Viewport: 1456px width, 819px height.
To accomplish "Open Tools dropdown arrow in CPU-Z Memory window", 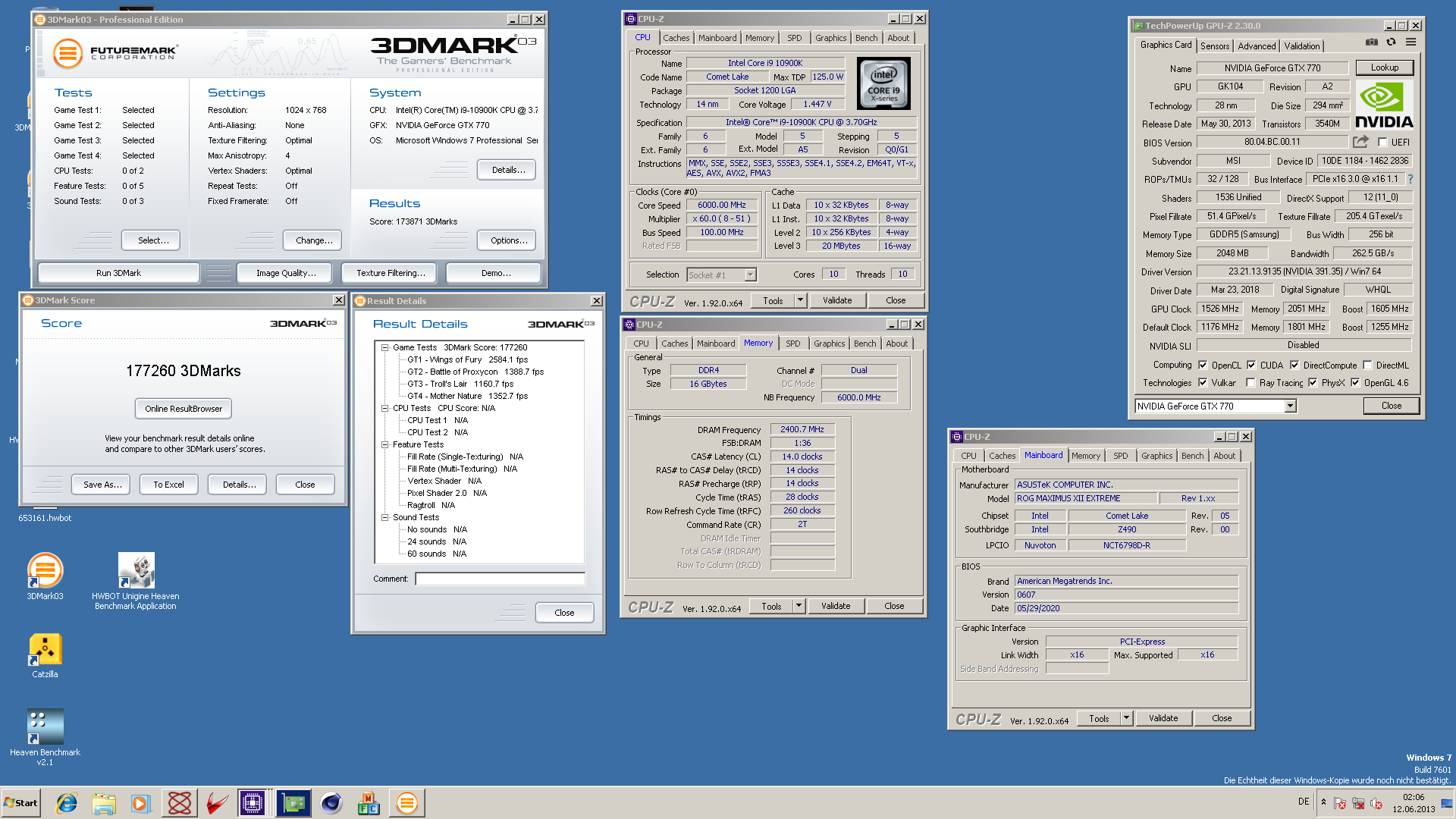I will (x=799, y=606).
